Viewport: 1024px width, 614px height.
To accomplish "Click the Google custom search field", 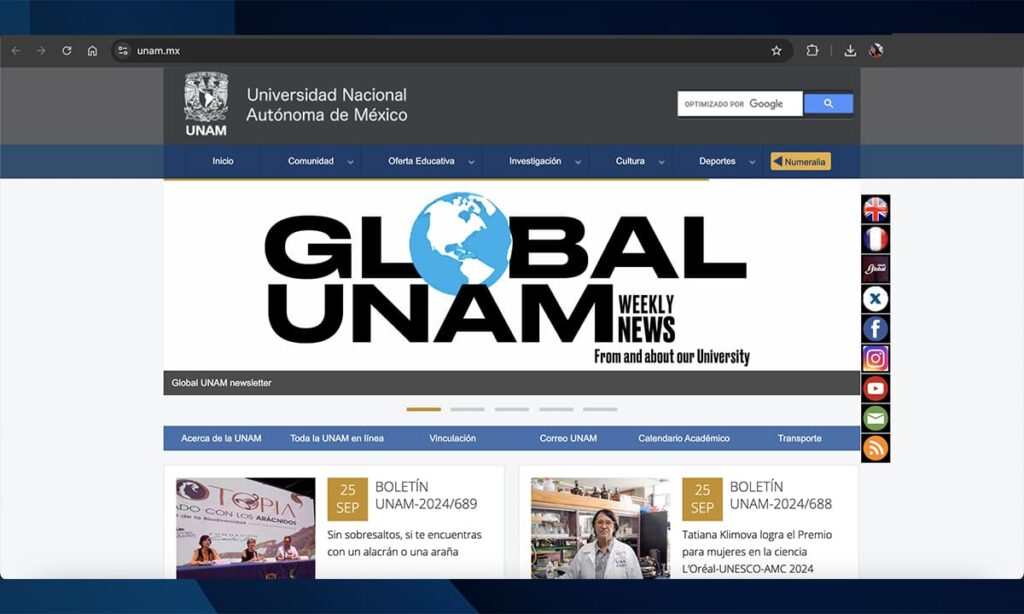I will pos(740,104).
